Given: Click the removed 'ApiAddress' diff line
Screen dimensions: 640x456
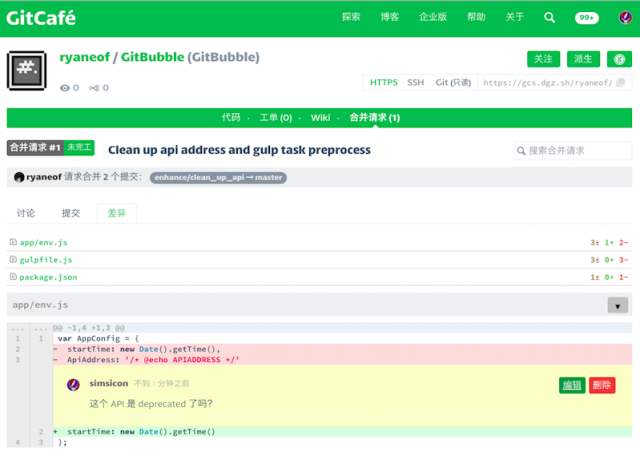Looking at the screenshot, I should 342,360.
